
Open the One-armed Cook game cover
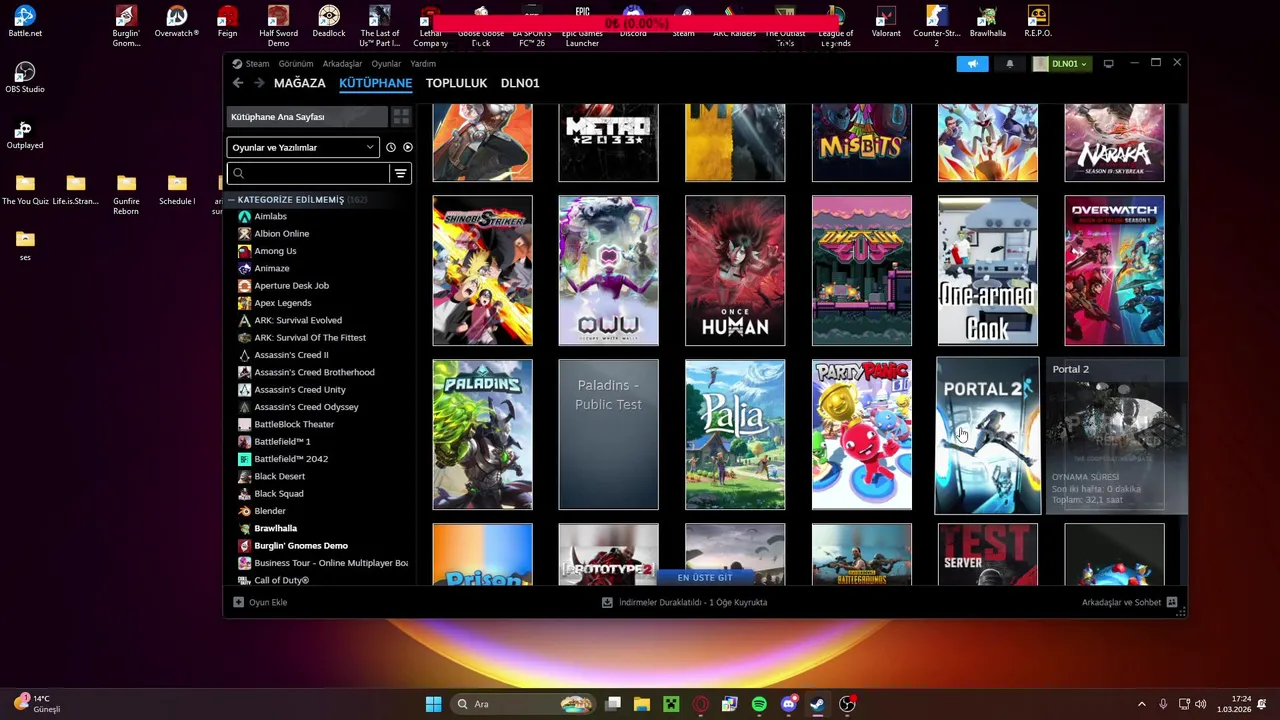[988, 270]
